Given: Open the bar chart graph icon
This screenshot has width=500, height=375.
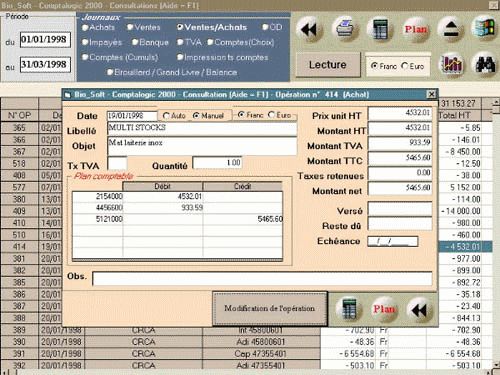Looking at the screenshot, I should pyautogui.click(x=452, y=64).
